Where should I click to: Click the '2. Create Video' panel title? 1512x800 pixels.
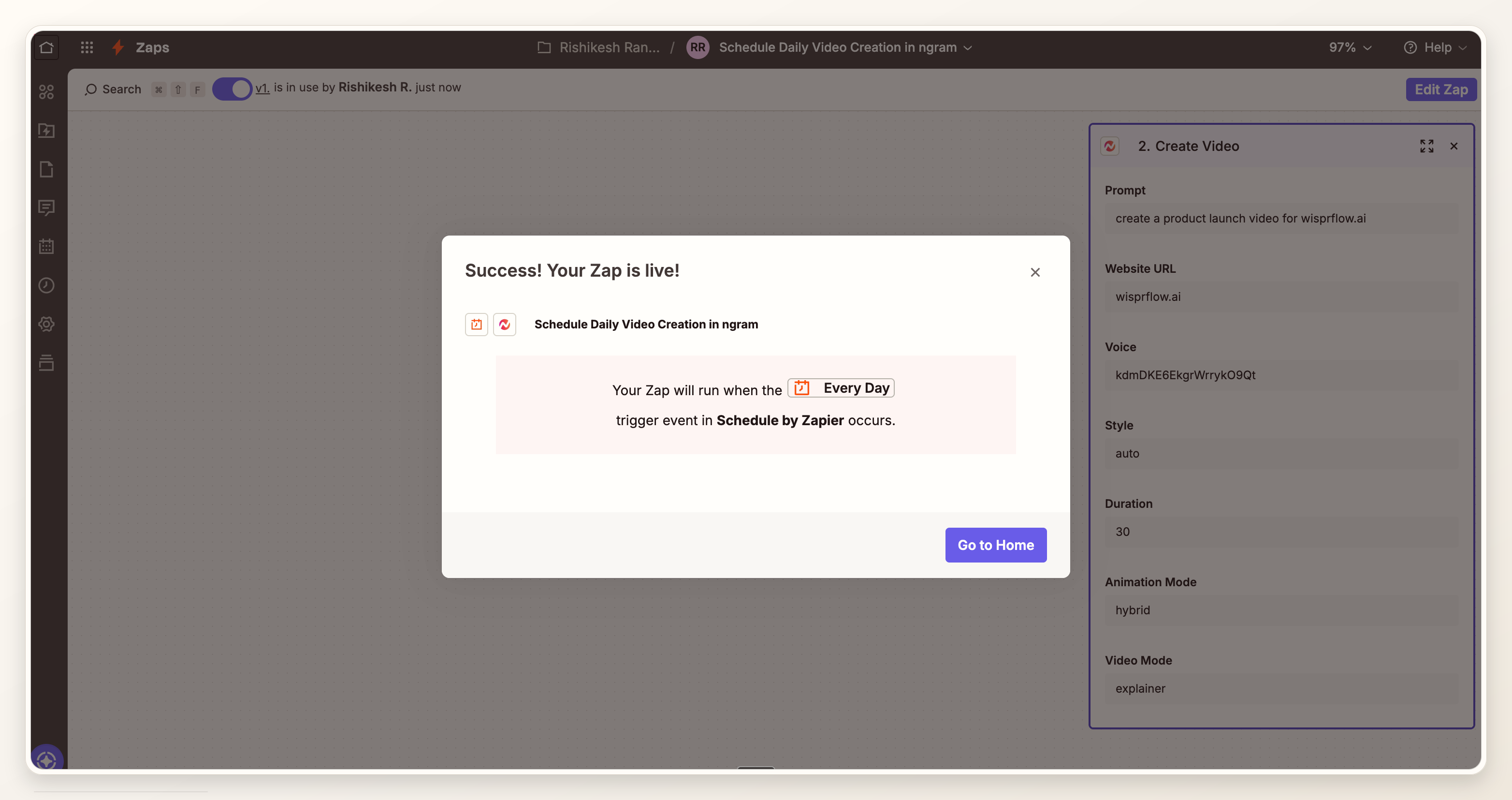pos(1188,146)
